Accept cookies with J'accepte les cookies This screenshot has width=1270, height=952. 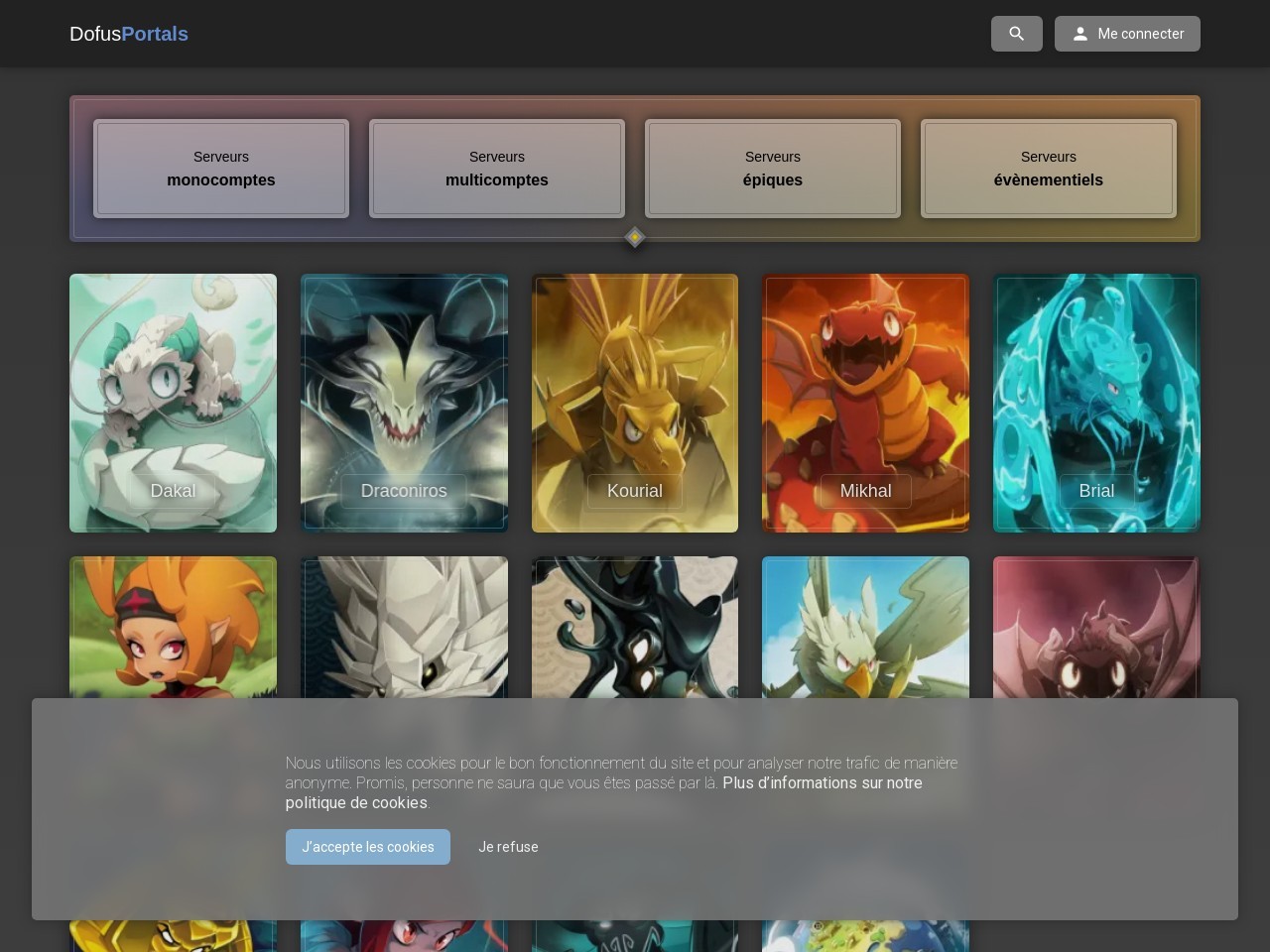[x=368, y=847]
